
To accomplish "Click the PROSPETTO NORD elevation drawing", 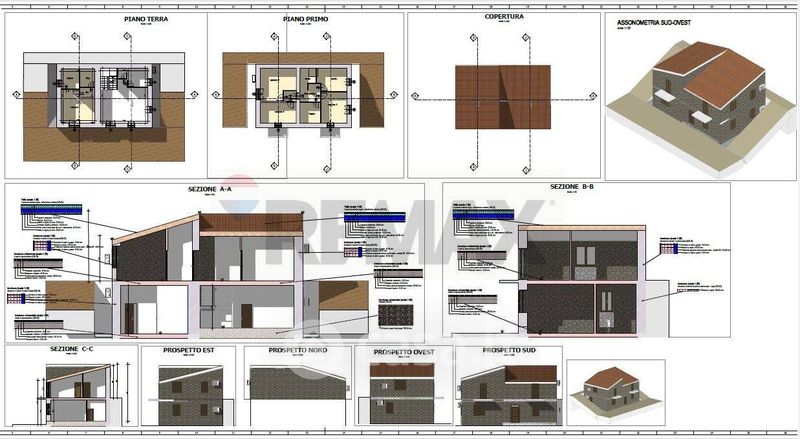I will [297, 397].
